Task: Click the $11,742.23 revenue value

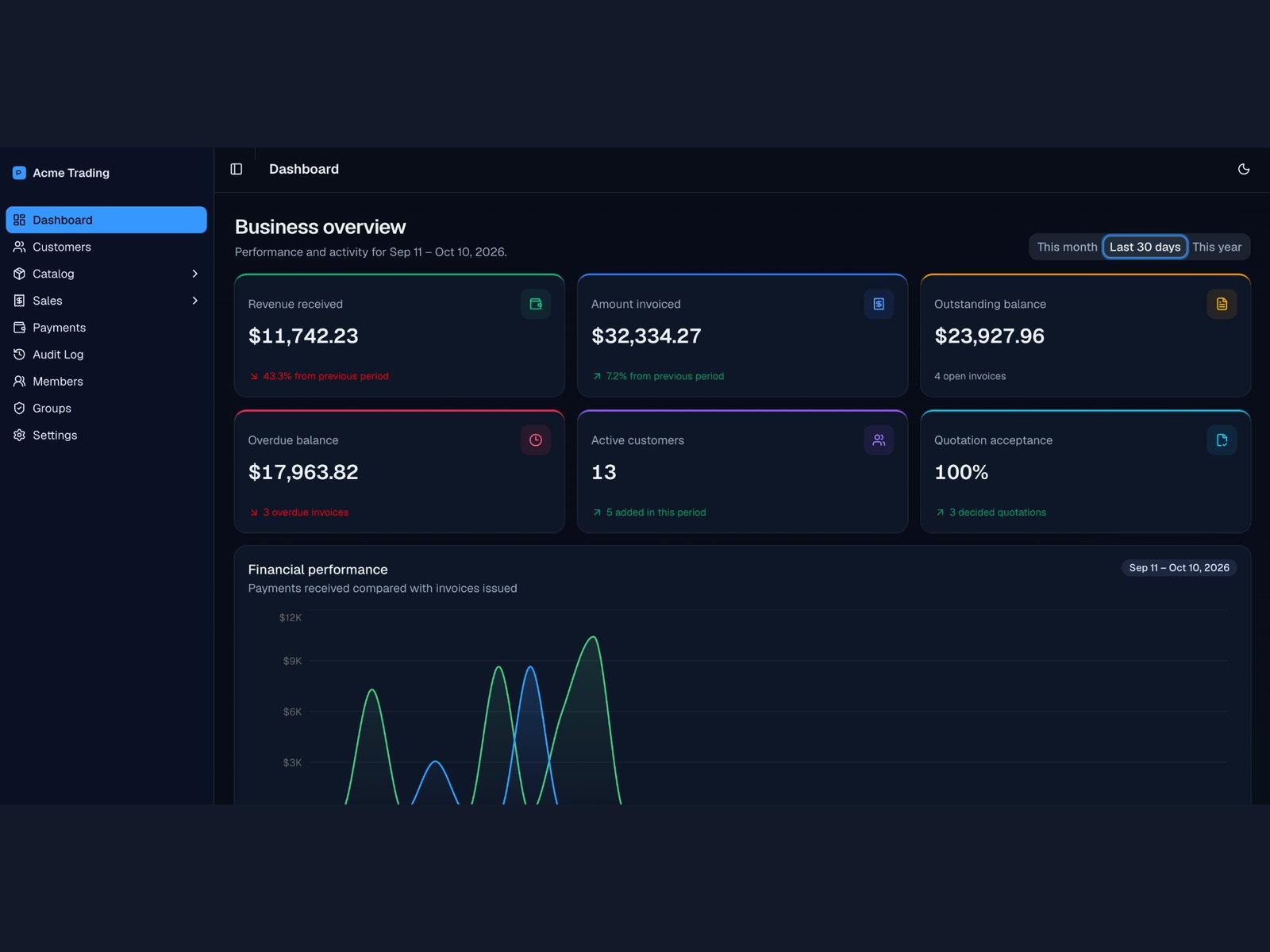Action: tap(303, 336)
